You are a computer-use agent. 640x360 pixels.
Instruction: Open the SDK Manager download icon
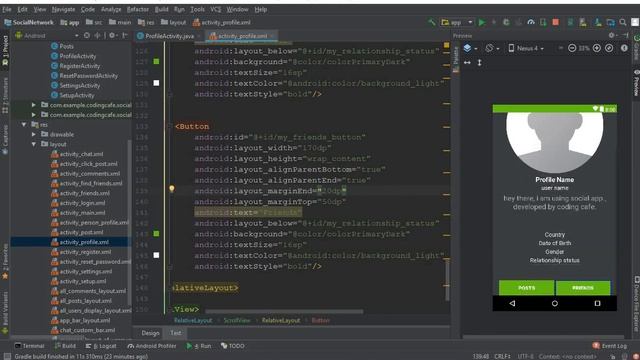click(x=598, y=22)
